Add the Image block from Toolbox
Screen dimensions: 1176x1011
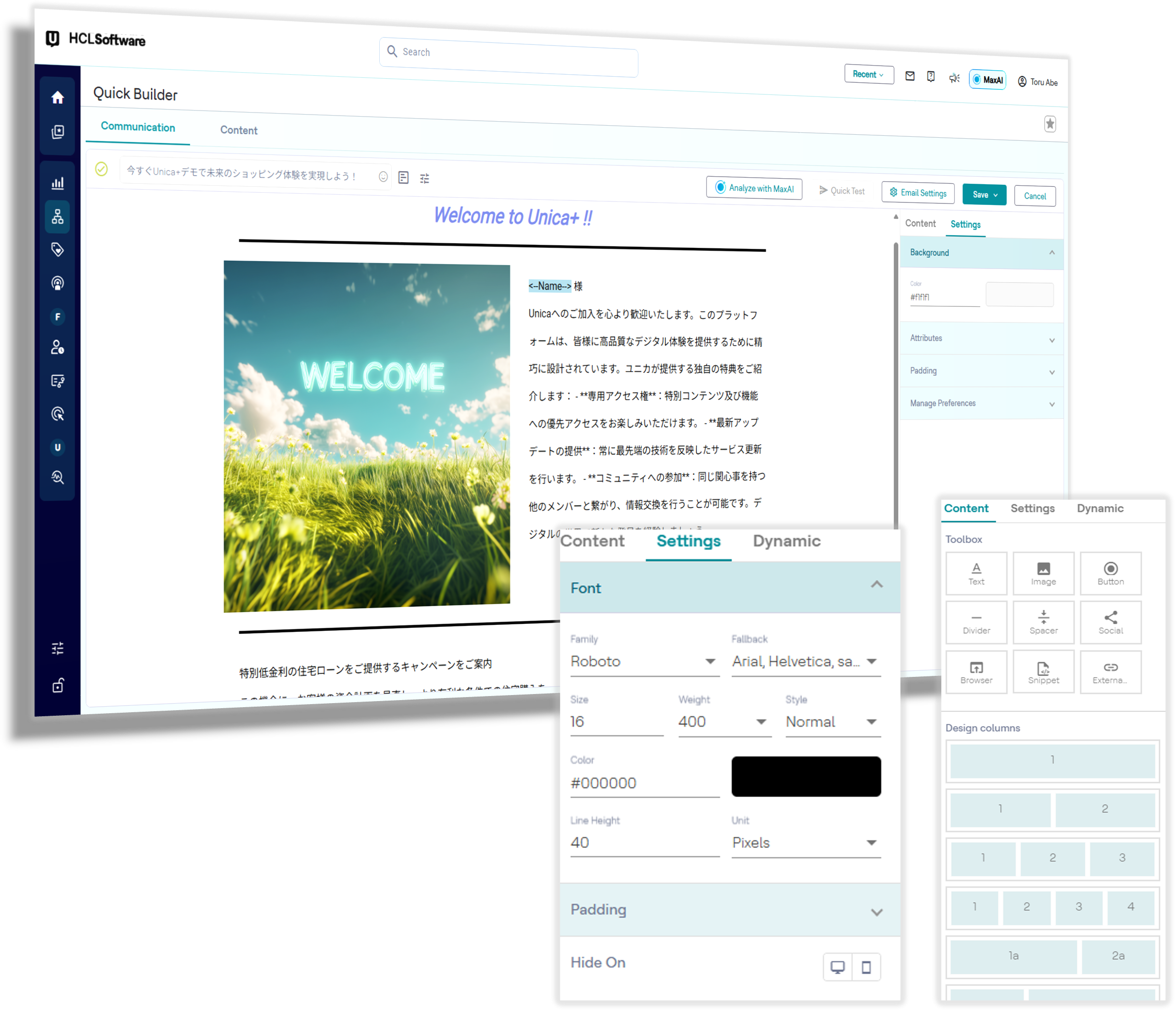point(1043,573)
